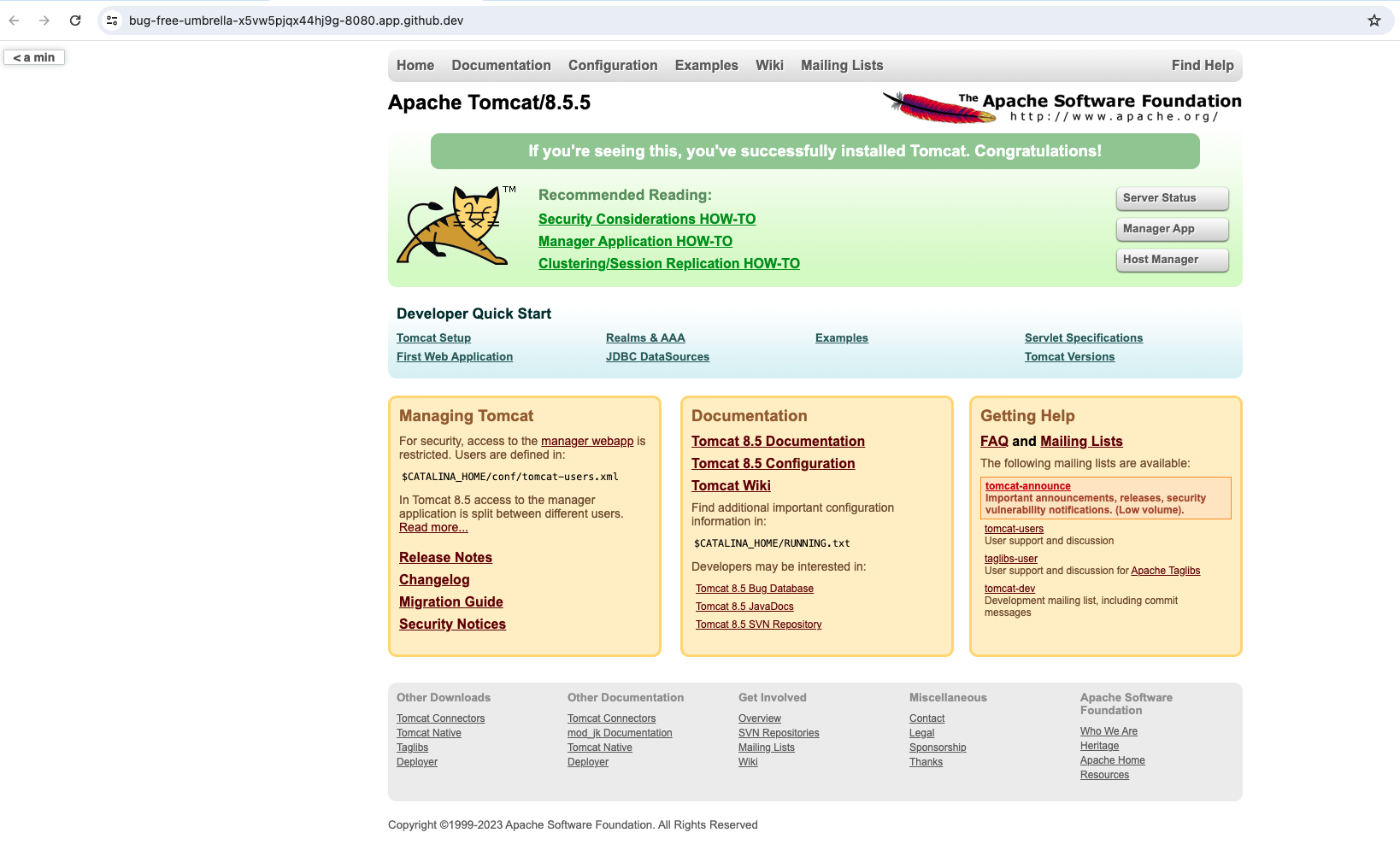The width and height of the screenshot is (1400, 862).
Task: Open mod_jk Documentation link
Action: pyautogui.click(x=620, y=733)
